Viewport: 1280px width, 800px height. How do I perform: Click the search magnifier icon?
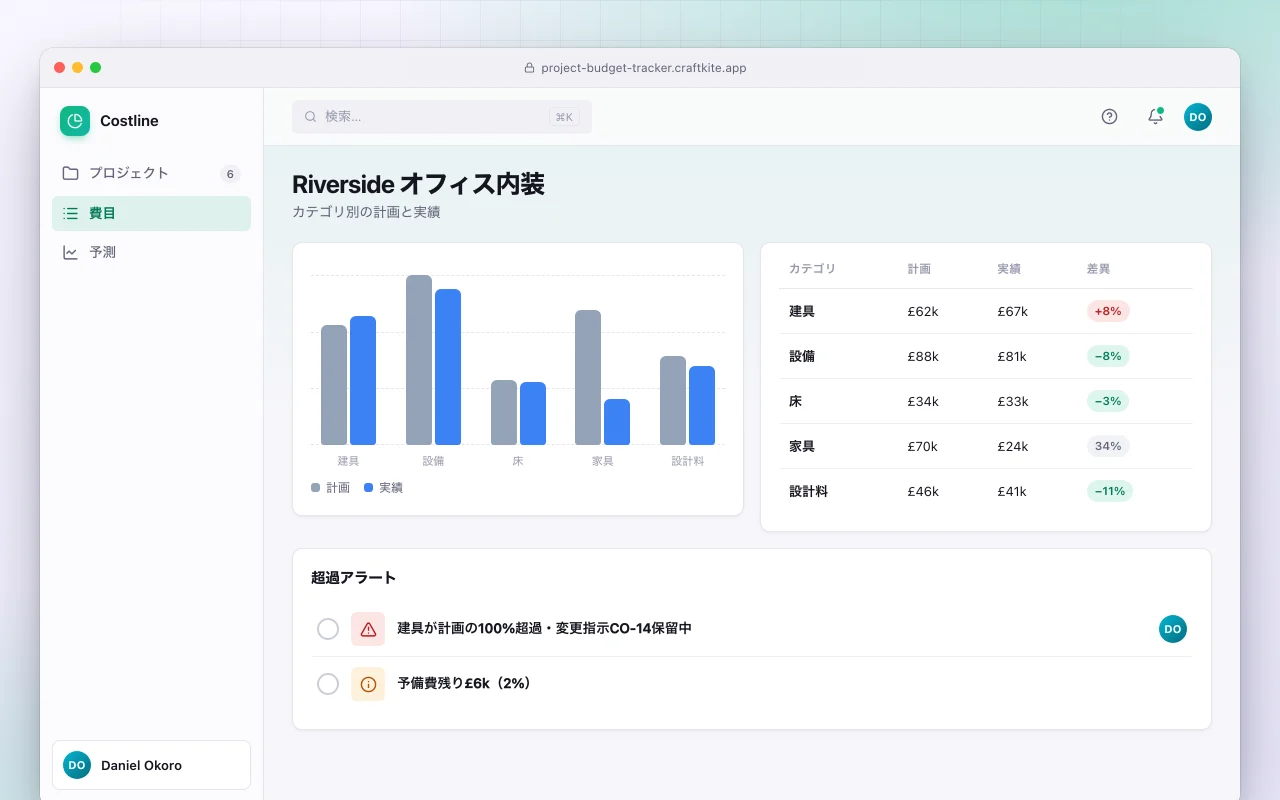pos(310,116)
